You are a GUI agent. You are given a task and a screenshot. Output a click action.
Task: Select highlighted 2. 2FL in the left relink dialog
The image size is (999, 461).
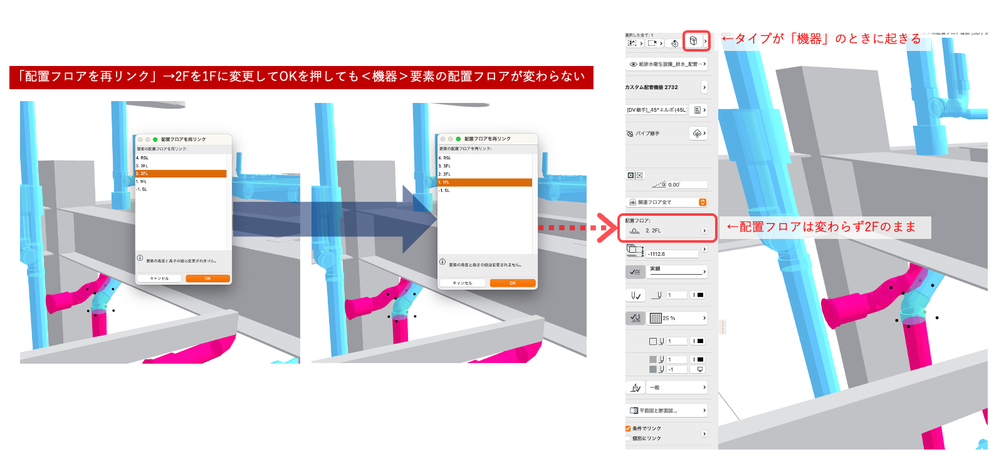click(182, 173)
